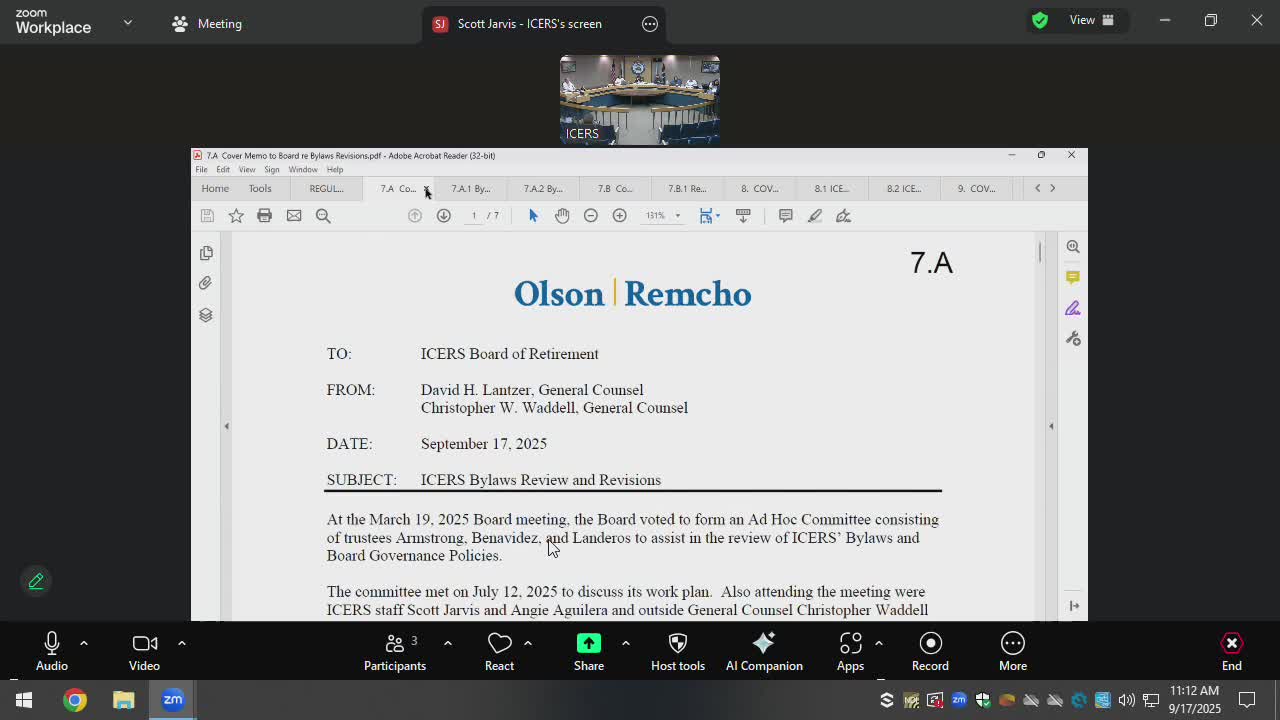Toggle the camera Video button
Screen dimensions: 1280x720
point(144,643)
